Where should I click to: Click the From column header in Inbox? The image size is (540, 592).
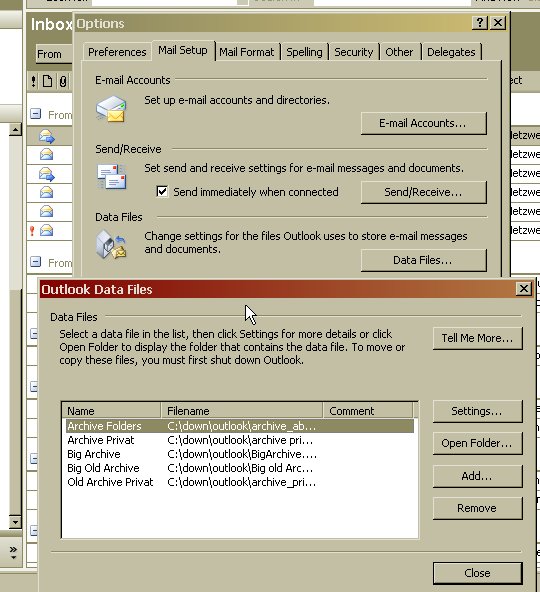[54, 54]
